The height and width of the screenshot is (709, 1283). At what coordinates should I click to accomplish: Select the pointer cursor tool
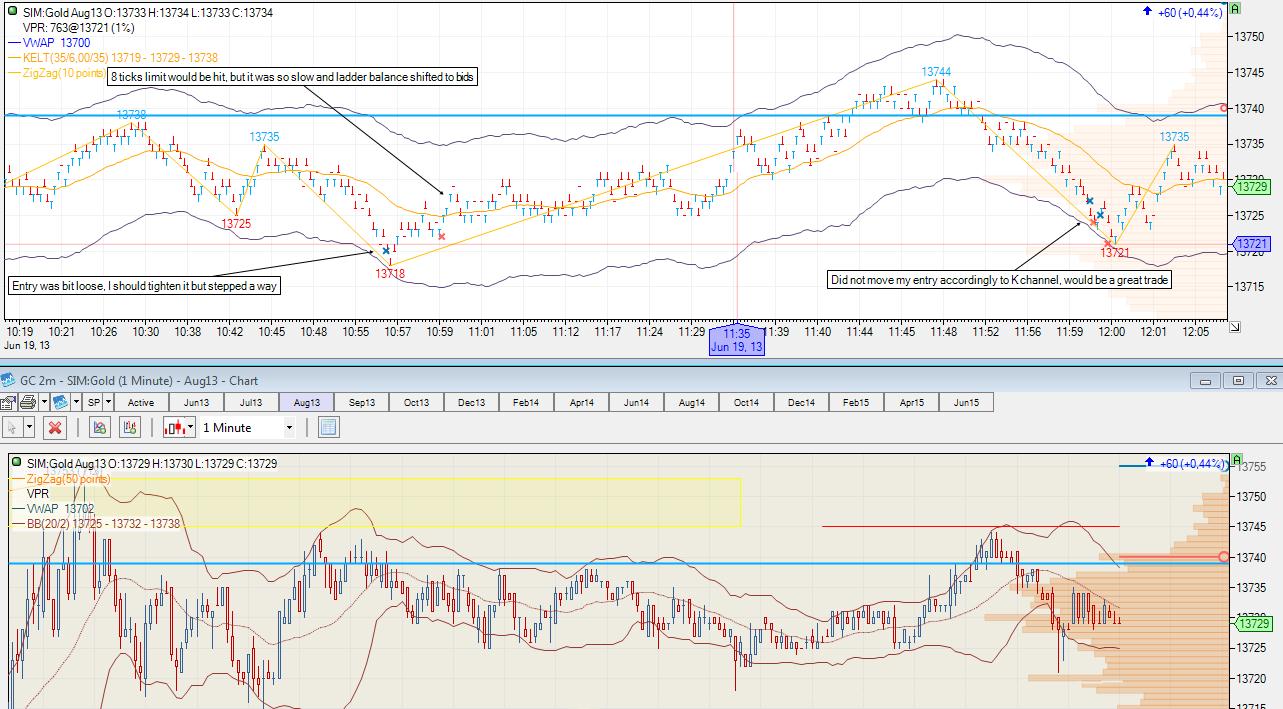pos(12,427)
